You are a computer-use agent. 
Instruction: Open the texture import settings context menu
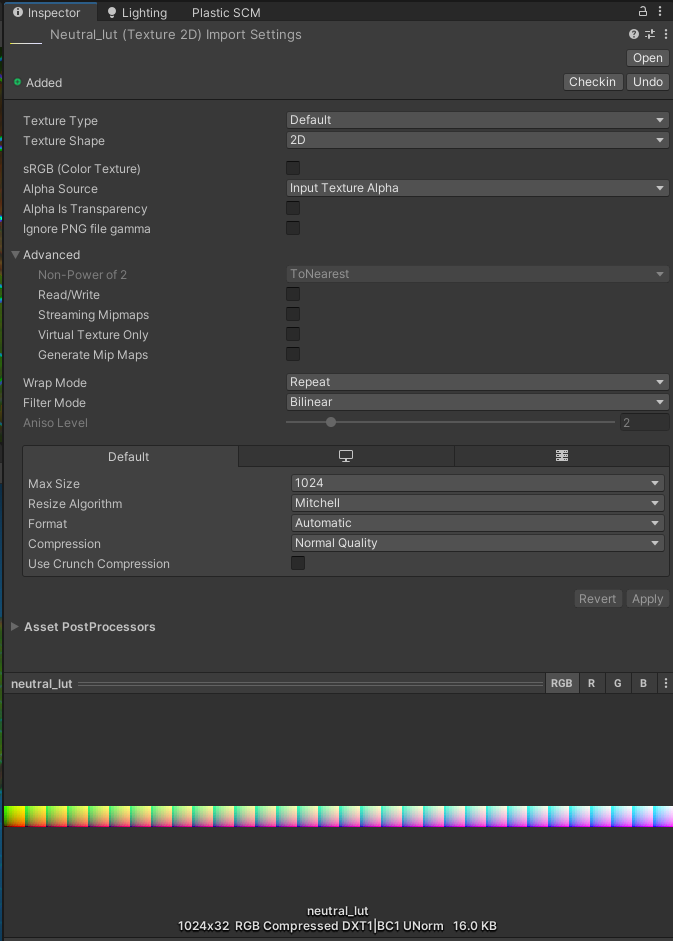(x=664, y=33)
